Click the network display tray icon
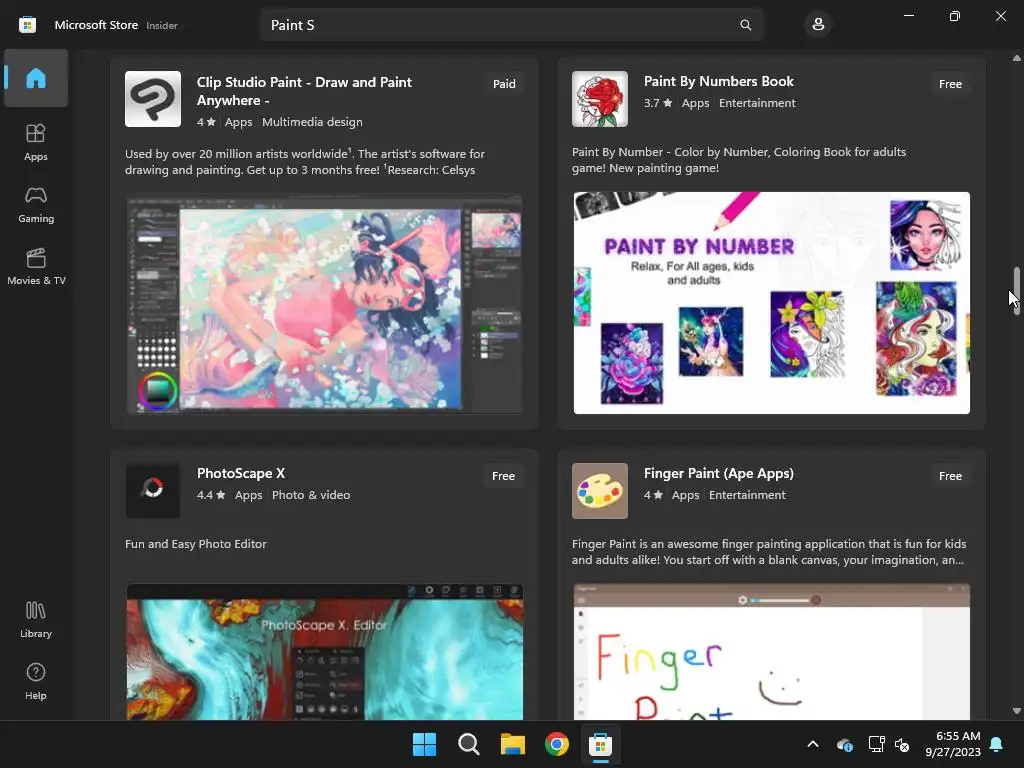 point(876,744)
